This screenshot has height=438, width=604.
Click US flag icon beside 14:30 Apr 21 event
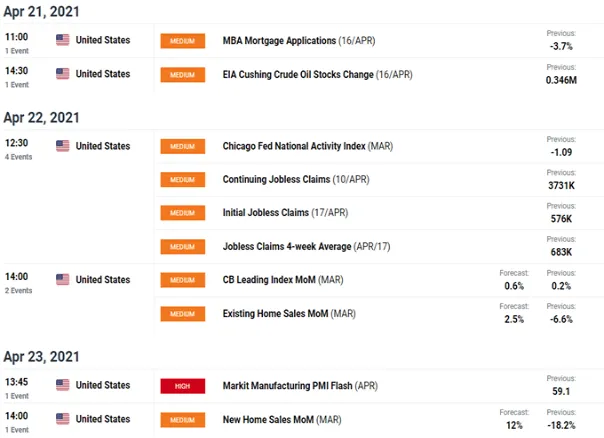62,74
